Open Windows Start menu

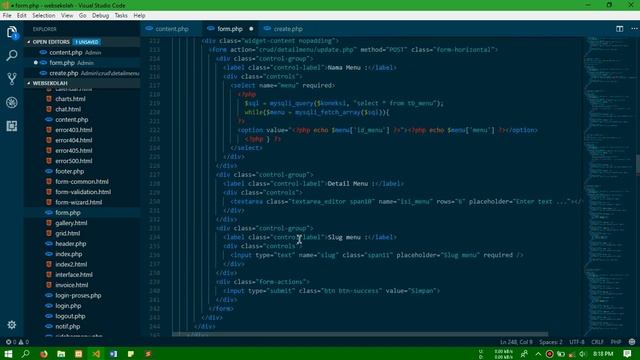(8, 353)
